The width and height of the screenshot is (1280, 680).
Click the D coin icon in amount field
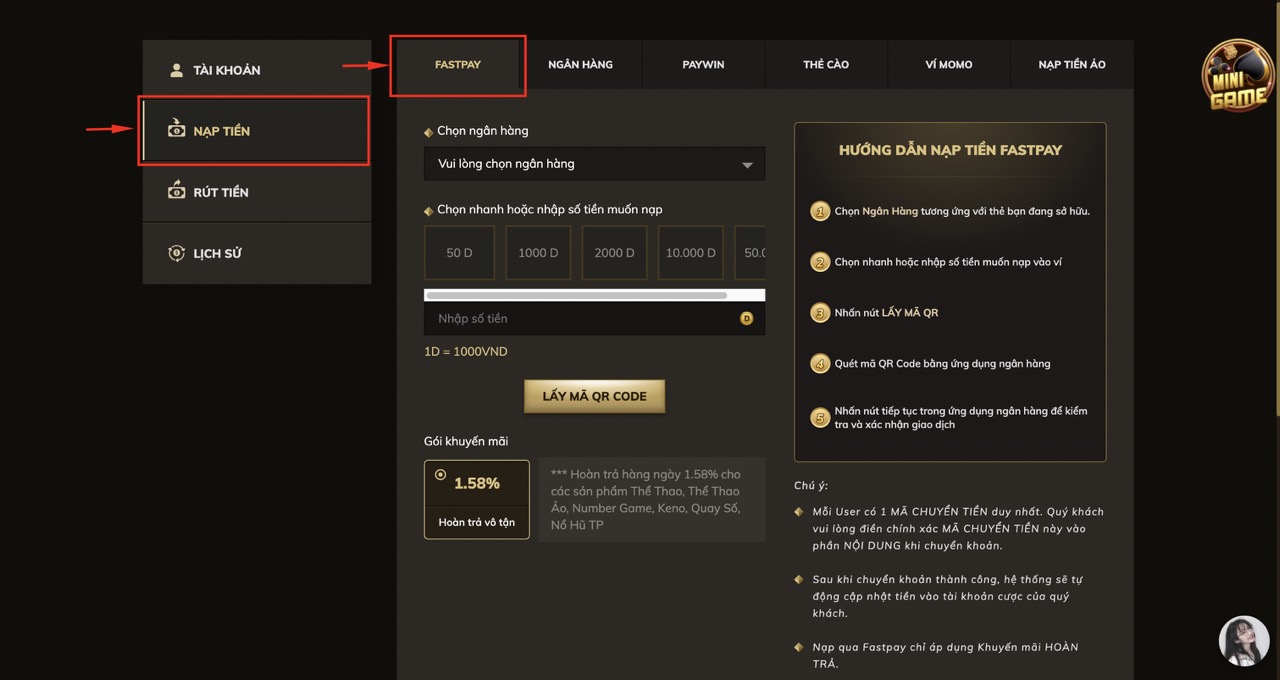pos(746,319)
